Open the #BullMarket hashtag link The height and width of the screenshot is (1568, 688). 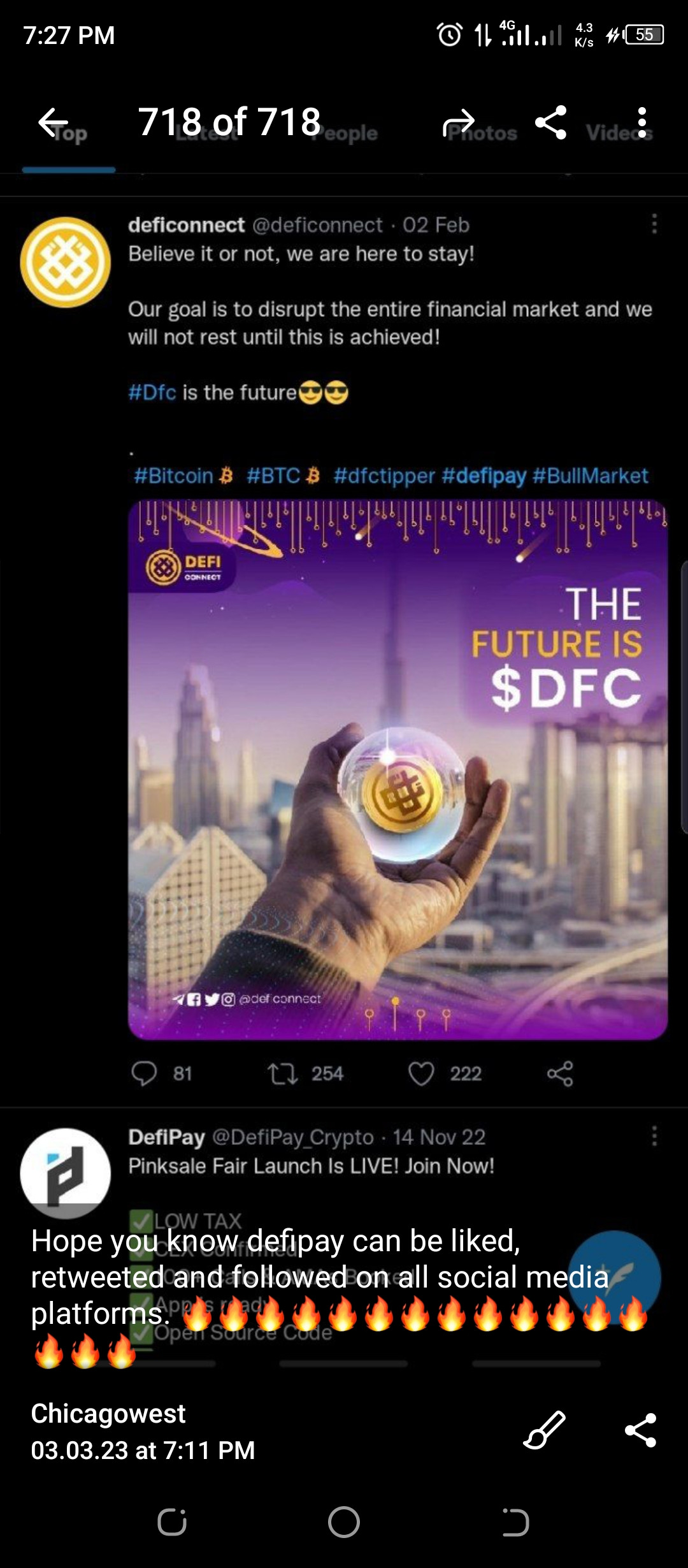(590, 475)
